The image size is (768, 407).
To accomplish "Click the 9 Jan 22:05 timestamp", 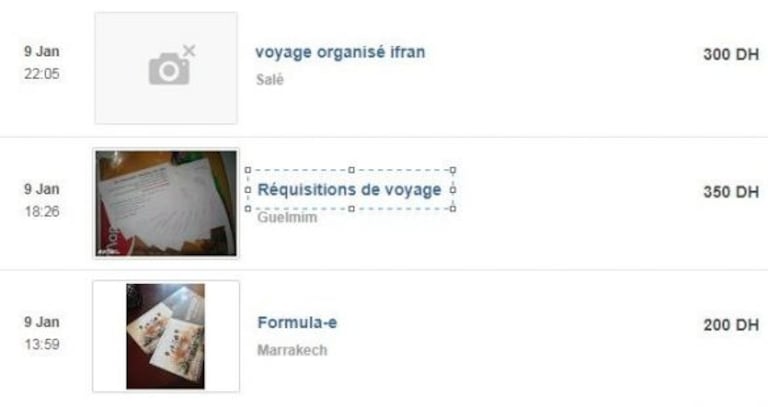I will click(x=42, y=63).
